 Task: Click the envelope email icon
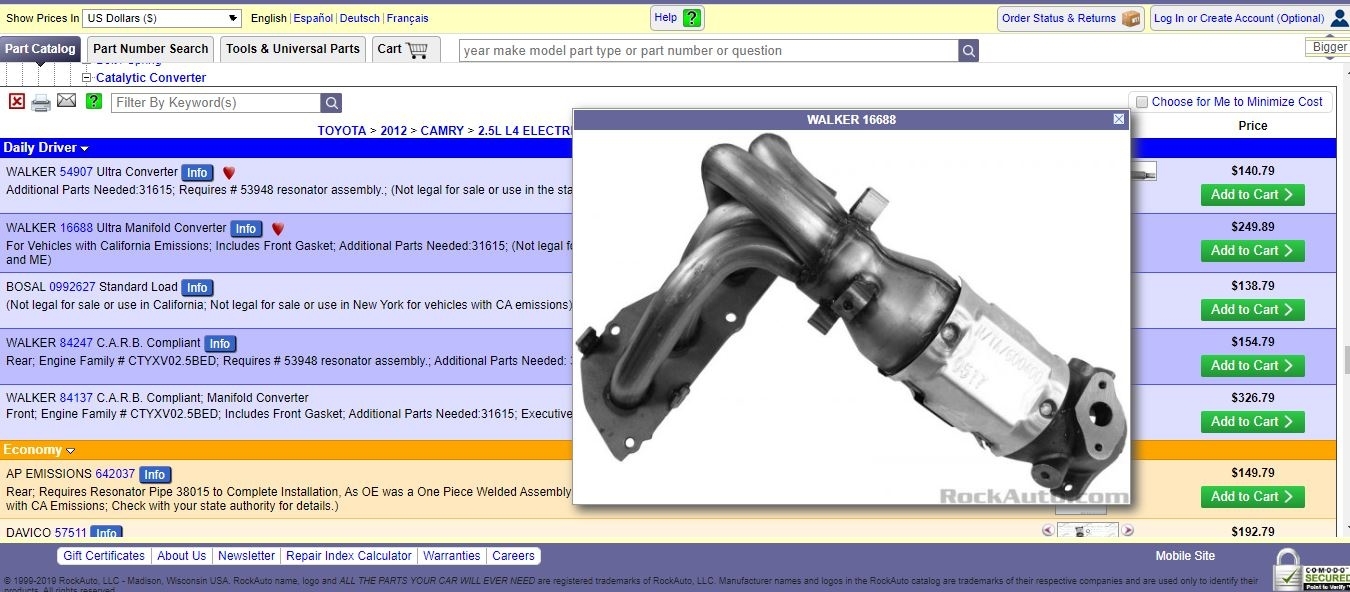66,101
